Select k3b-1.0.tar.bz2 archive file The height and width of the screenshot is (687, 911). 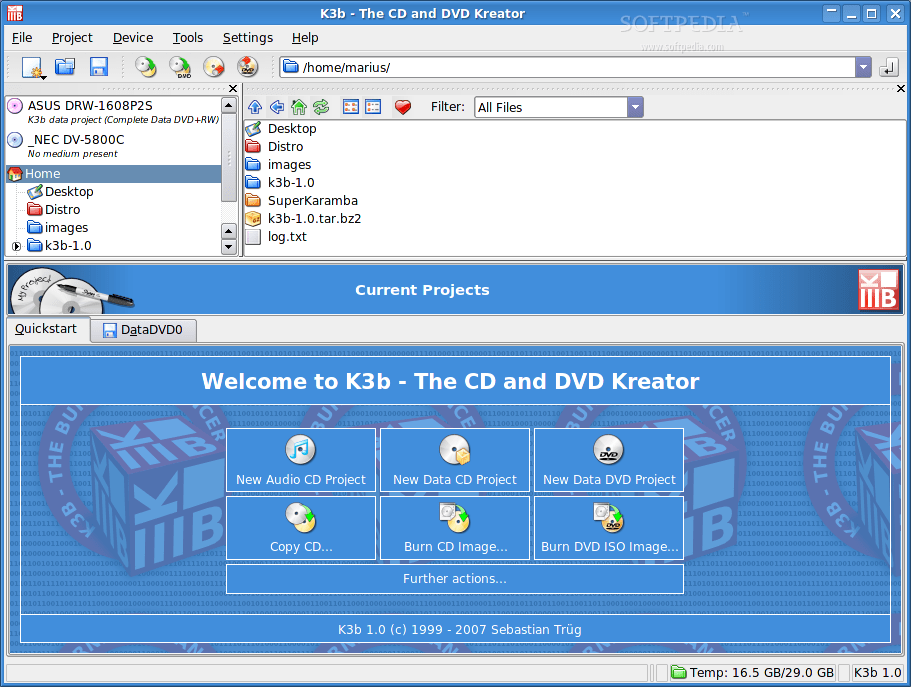click(303, 219)
